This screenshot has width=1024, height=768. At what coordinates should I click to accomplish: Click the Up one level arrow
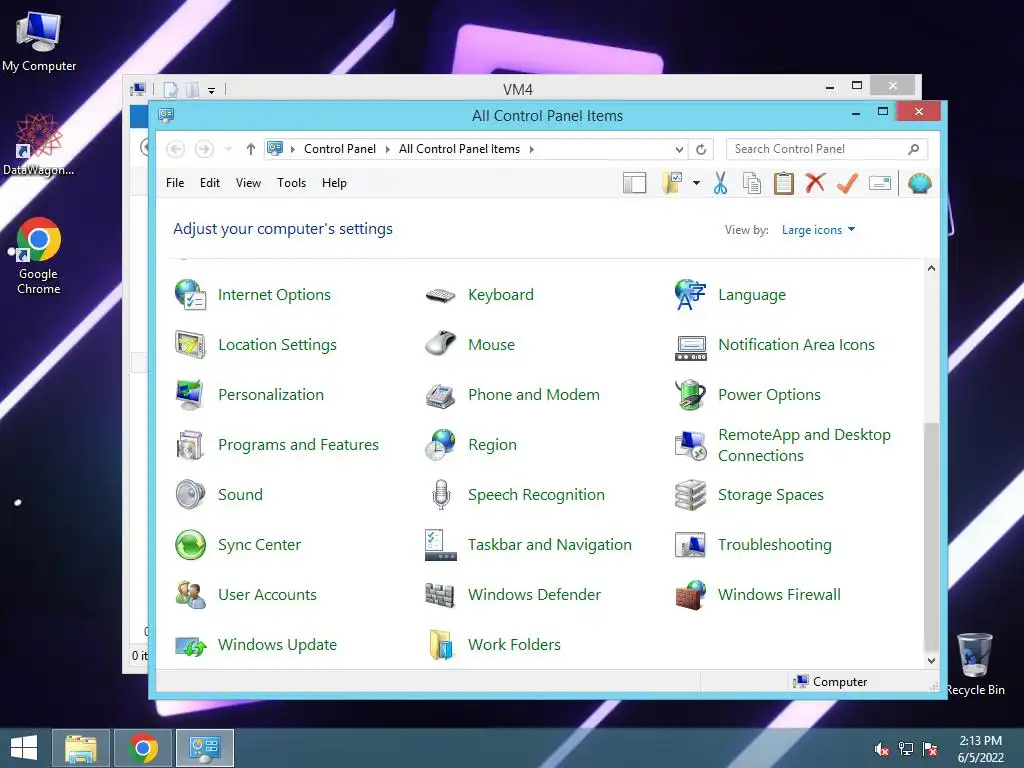[251, 149]
